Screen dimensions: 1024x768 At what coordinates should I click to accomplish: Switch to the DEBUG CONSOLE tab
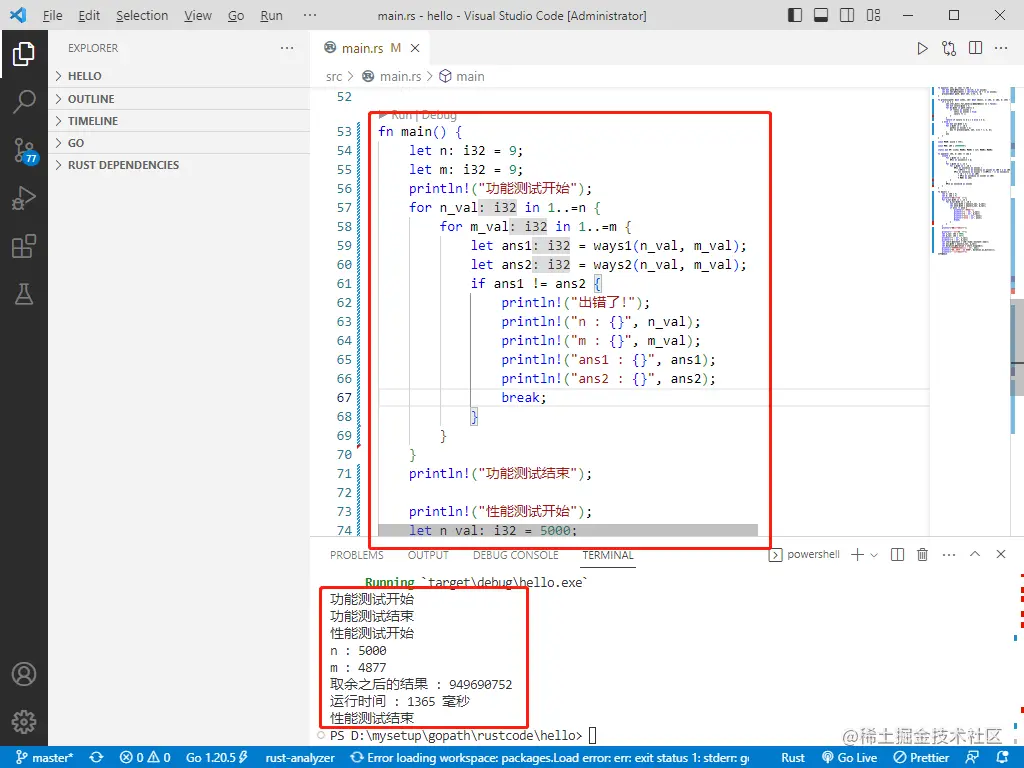(516, 555)
